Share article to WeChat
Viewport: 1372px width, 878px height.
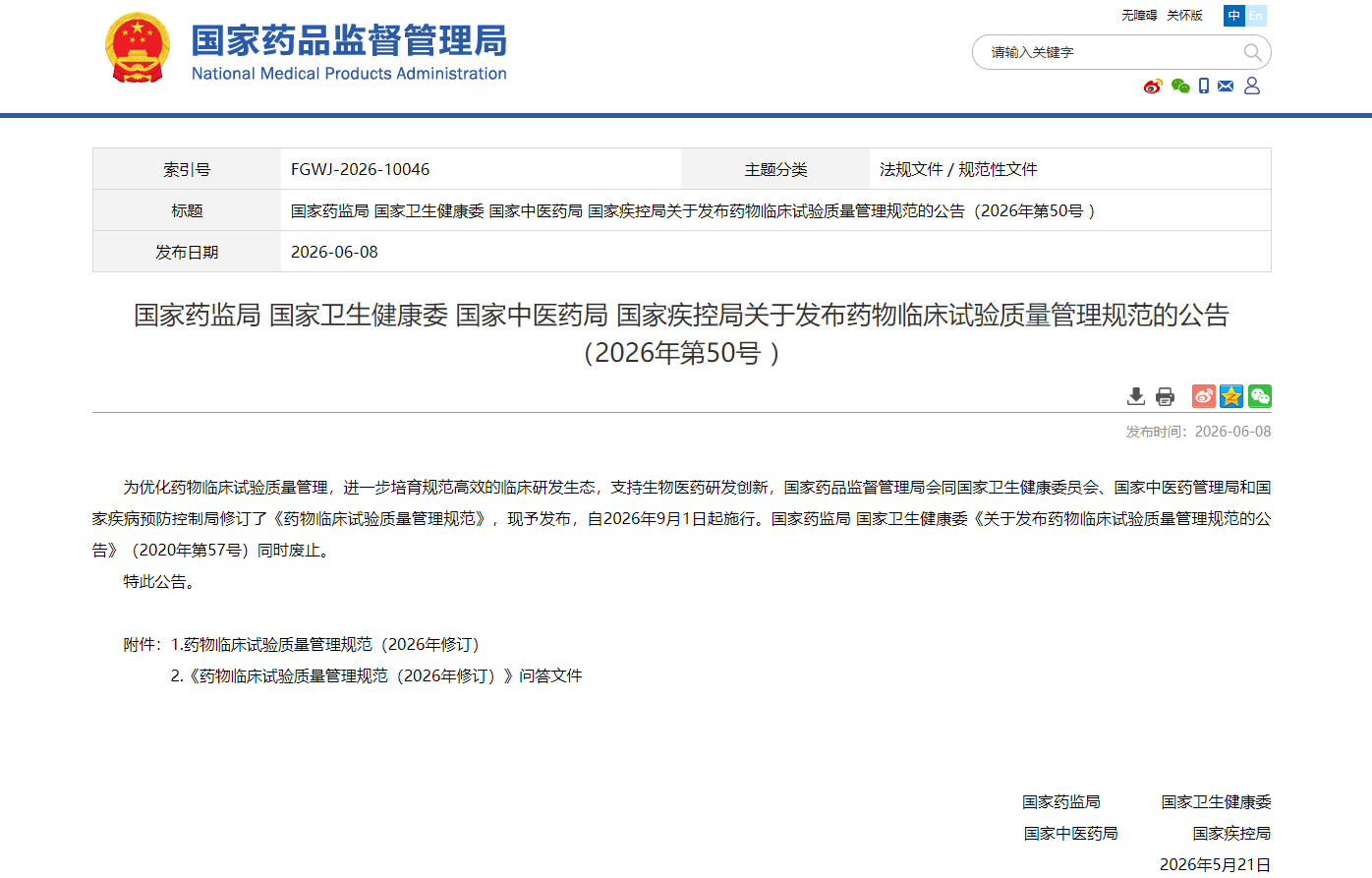pos(1260,396)
